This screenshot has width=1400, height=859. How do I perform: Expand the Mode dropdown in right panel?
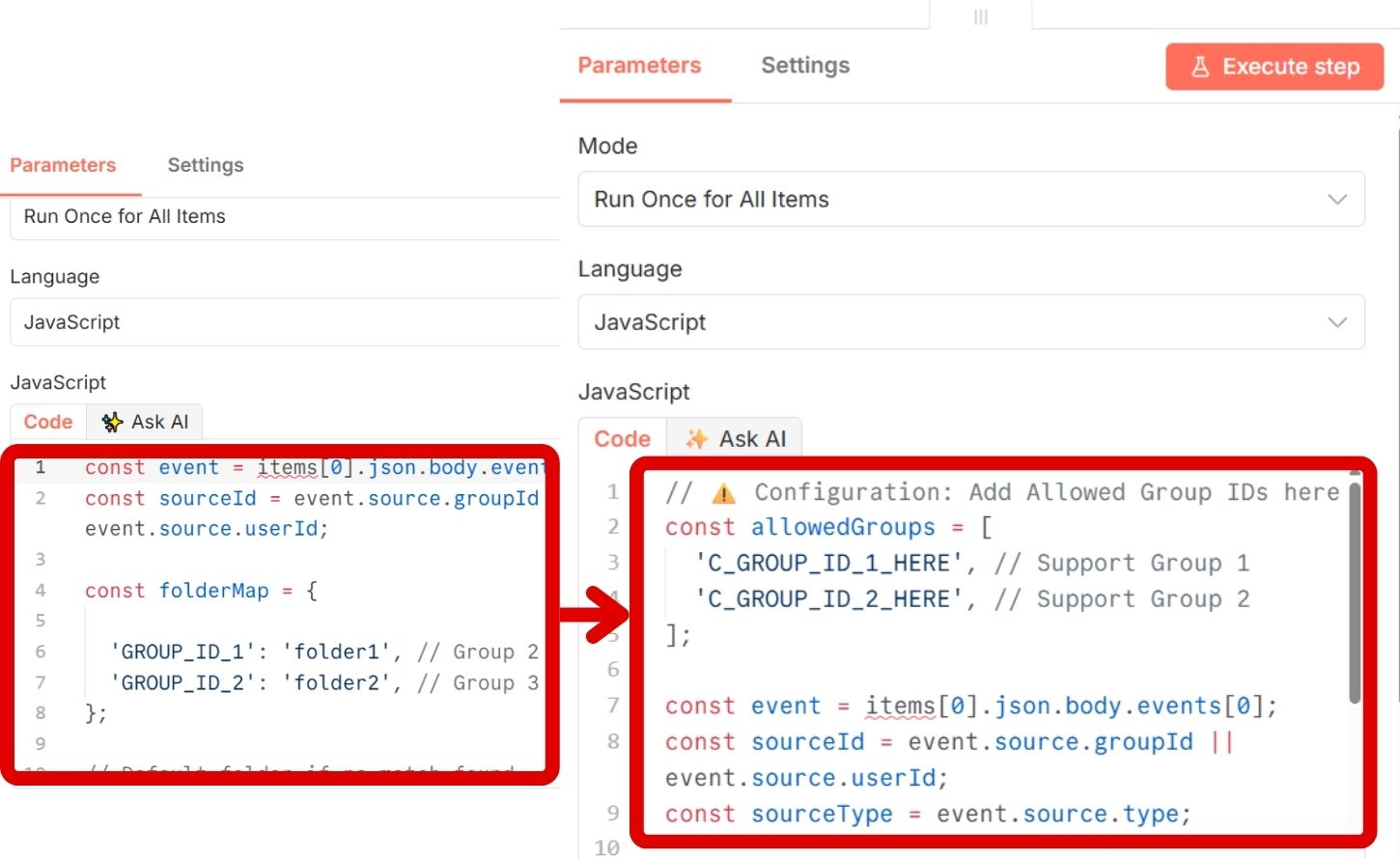[970, 200]
